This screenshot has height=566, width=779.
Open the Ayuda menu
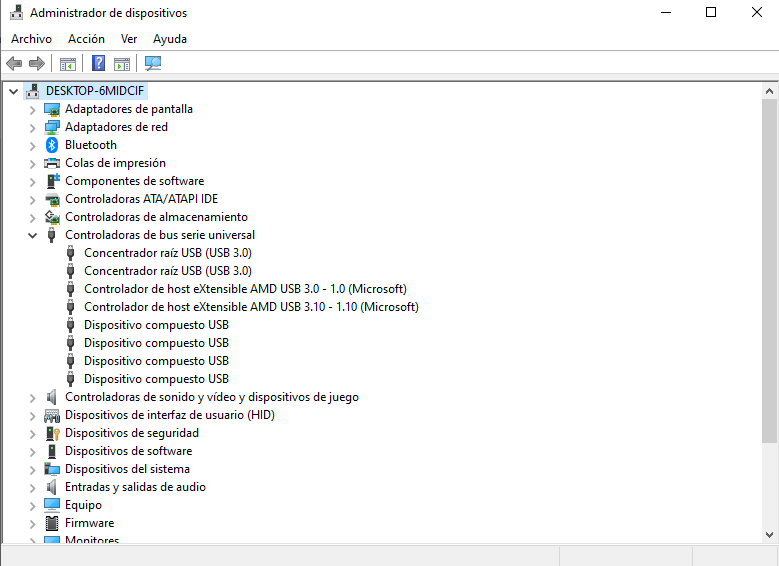pos(170,39)
